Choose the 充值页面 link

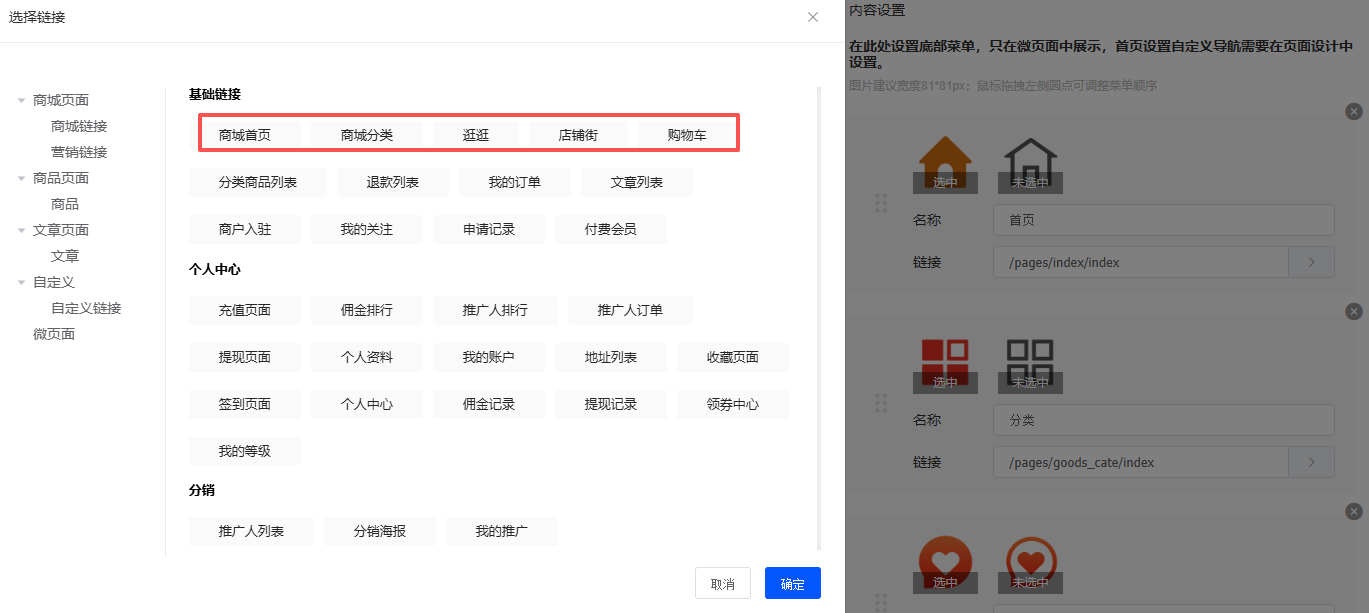pos(245,310)
